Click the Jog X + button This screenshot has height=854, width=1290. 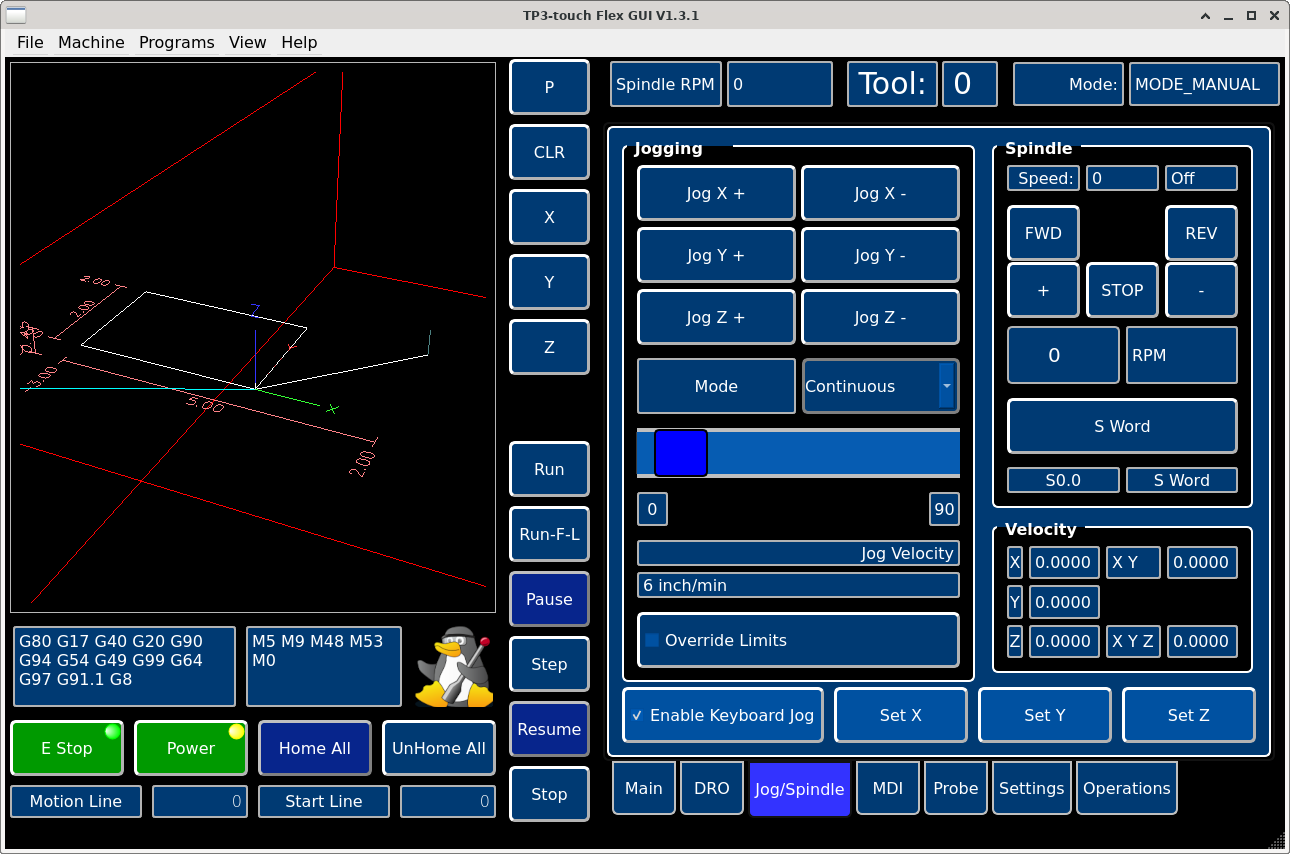[716, 194]
